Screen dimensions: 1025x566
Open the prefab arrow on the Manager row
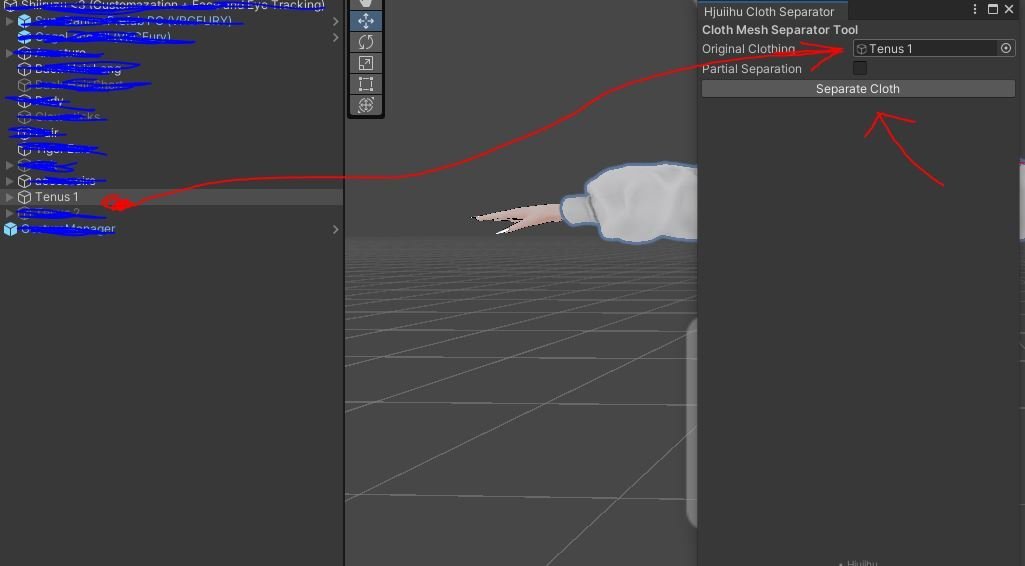pyautogui.click(x=335, y=229)
